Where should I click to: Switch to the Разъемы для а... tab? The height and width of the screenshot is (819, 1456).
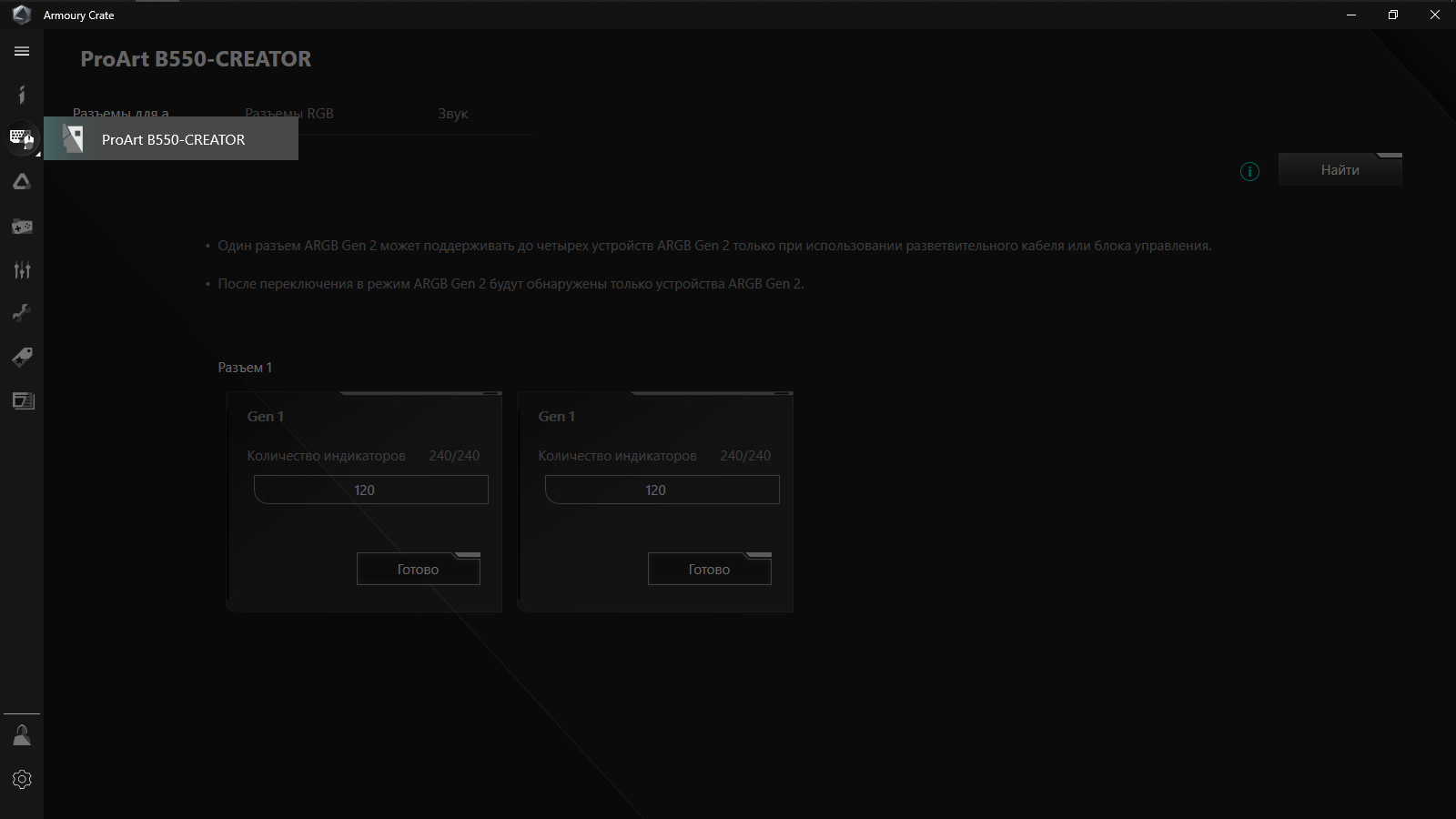click(x=121, y=111)
